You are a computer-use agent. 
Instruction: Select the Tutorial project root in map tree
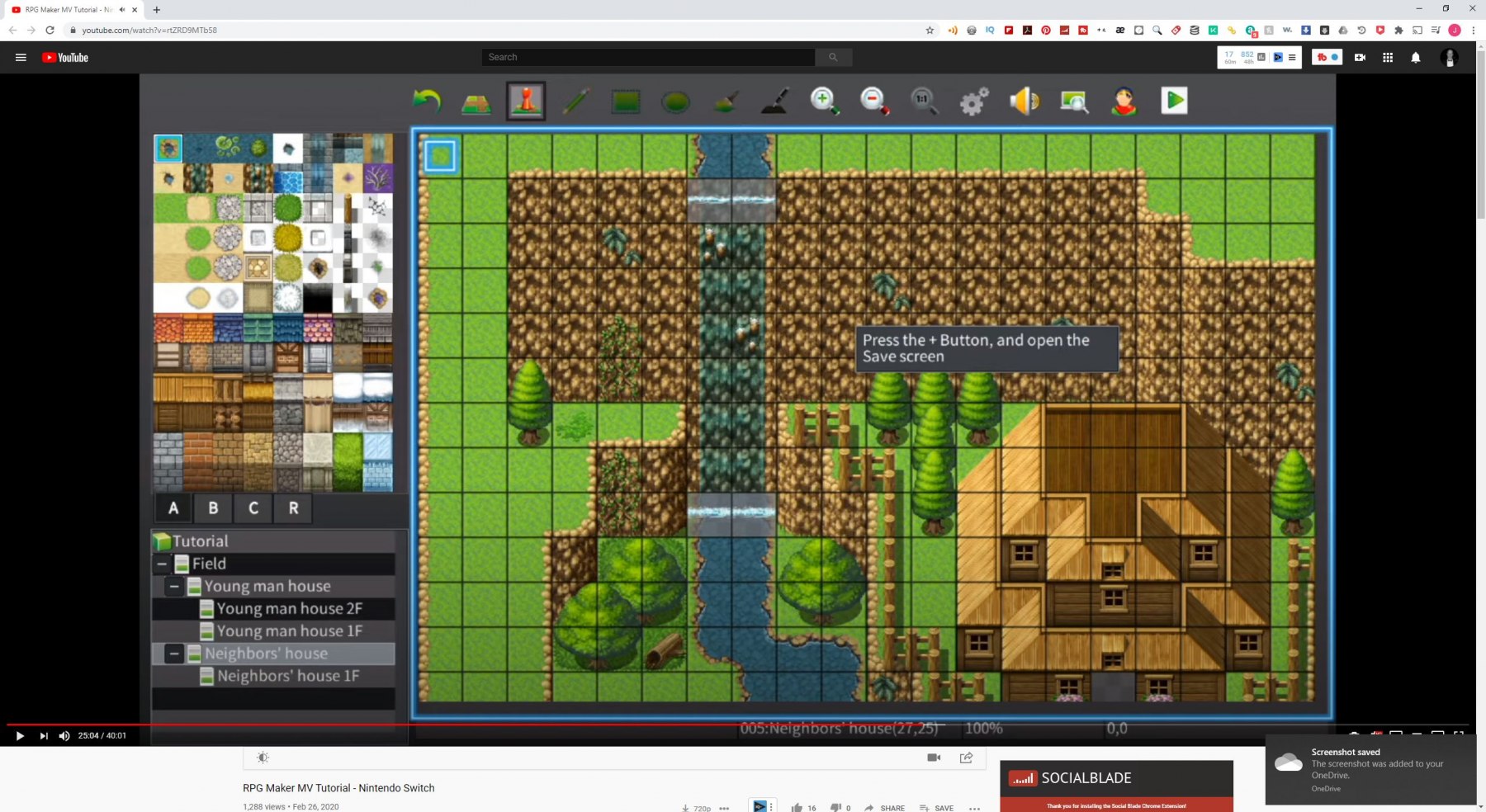[x=273, y=541]
